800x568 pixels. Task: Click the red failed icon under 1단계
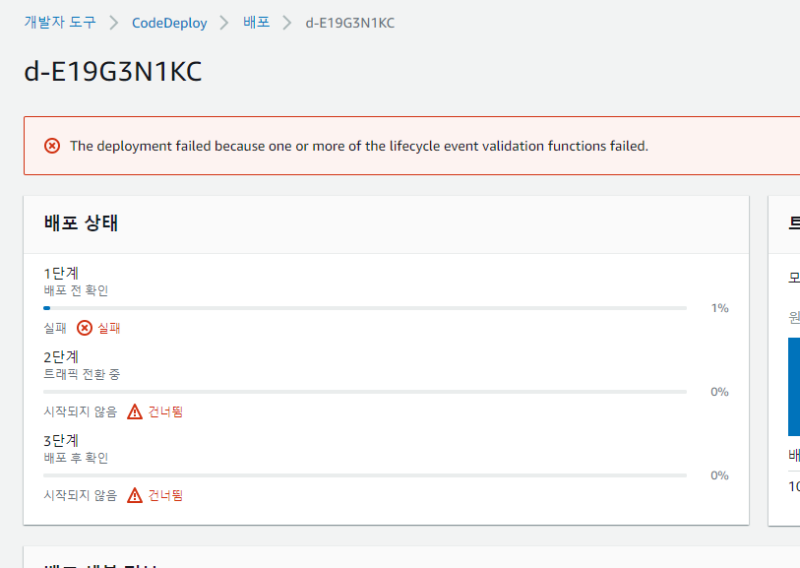(x=85, y=328)
